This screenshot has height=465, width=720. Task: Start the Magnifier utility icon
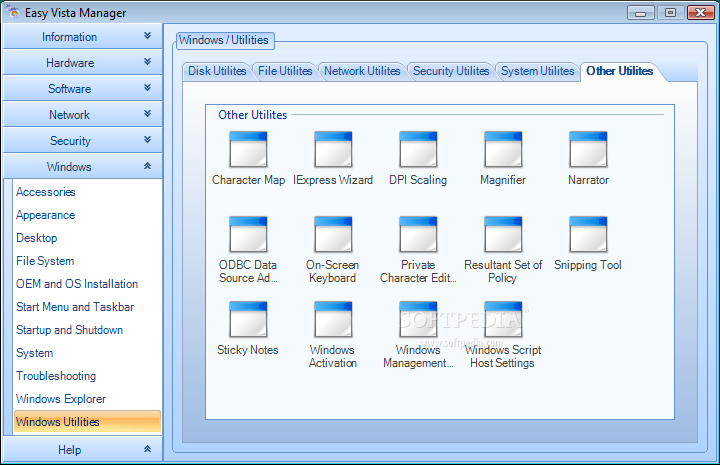tap(503, 150)
